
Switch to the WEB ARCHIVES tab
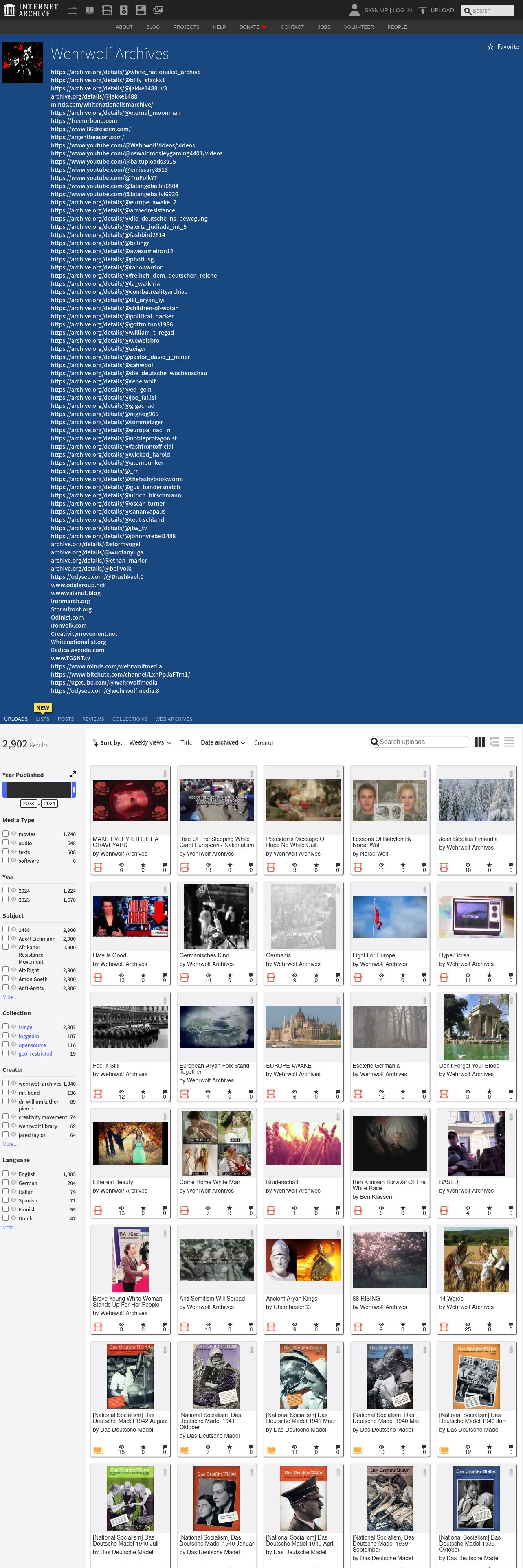tap(174, 719)
